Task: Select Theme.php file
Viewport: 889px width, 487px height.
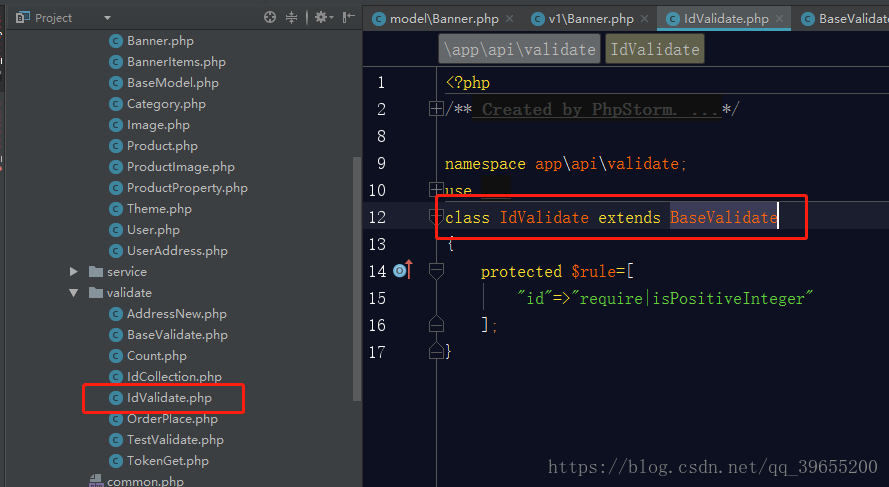Action: (x=159, y=209)
